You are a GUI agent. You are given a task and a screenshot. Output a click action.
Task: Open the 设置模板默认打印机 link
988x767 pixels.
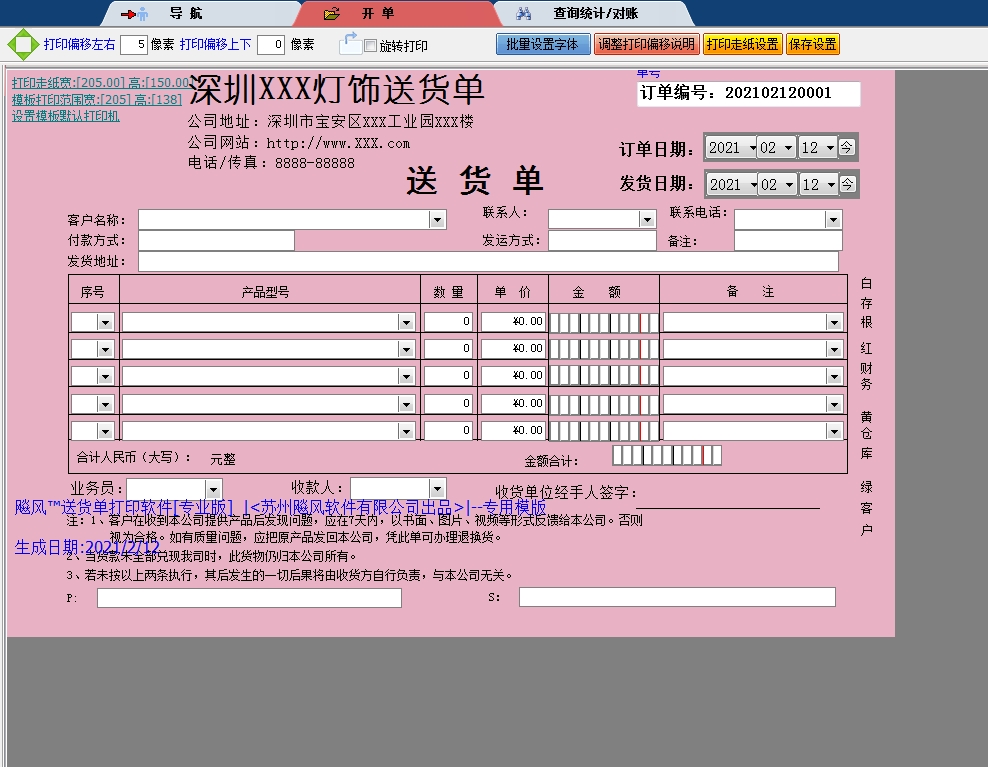66,116
